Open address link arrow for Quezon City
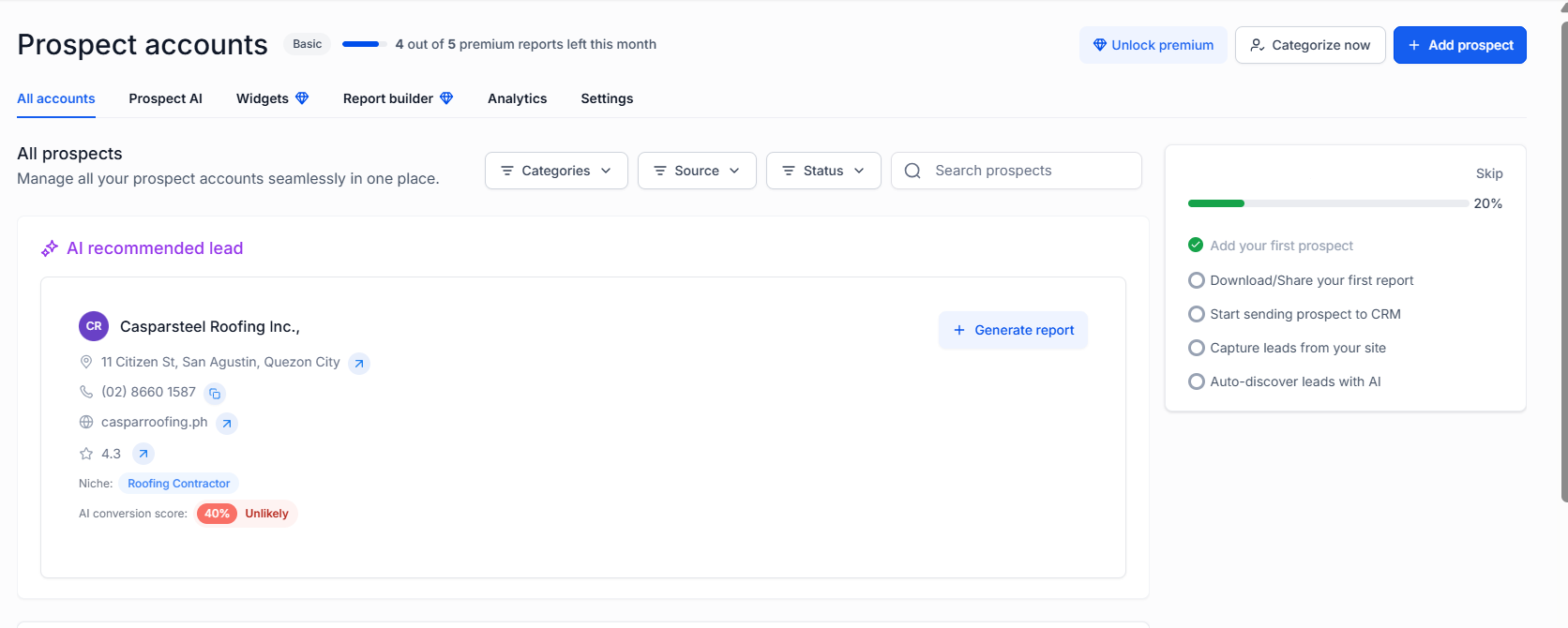Viewport: 1568px width, 628px height. point(359,364)
